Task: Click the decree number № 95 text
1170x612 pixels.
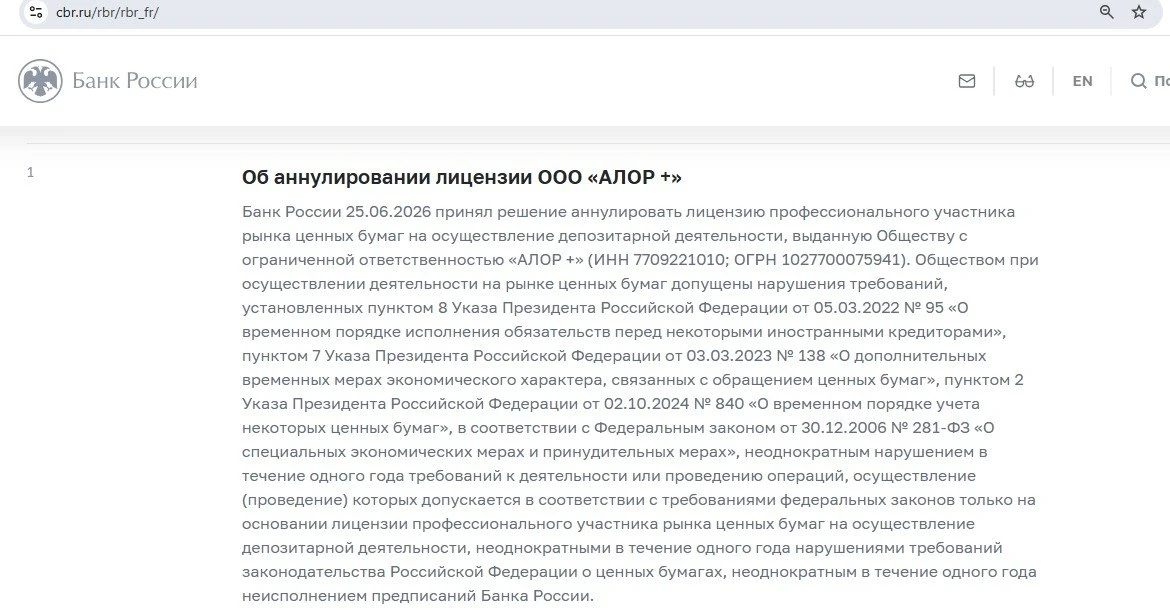Action: click(924, 307)
